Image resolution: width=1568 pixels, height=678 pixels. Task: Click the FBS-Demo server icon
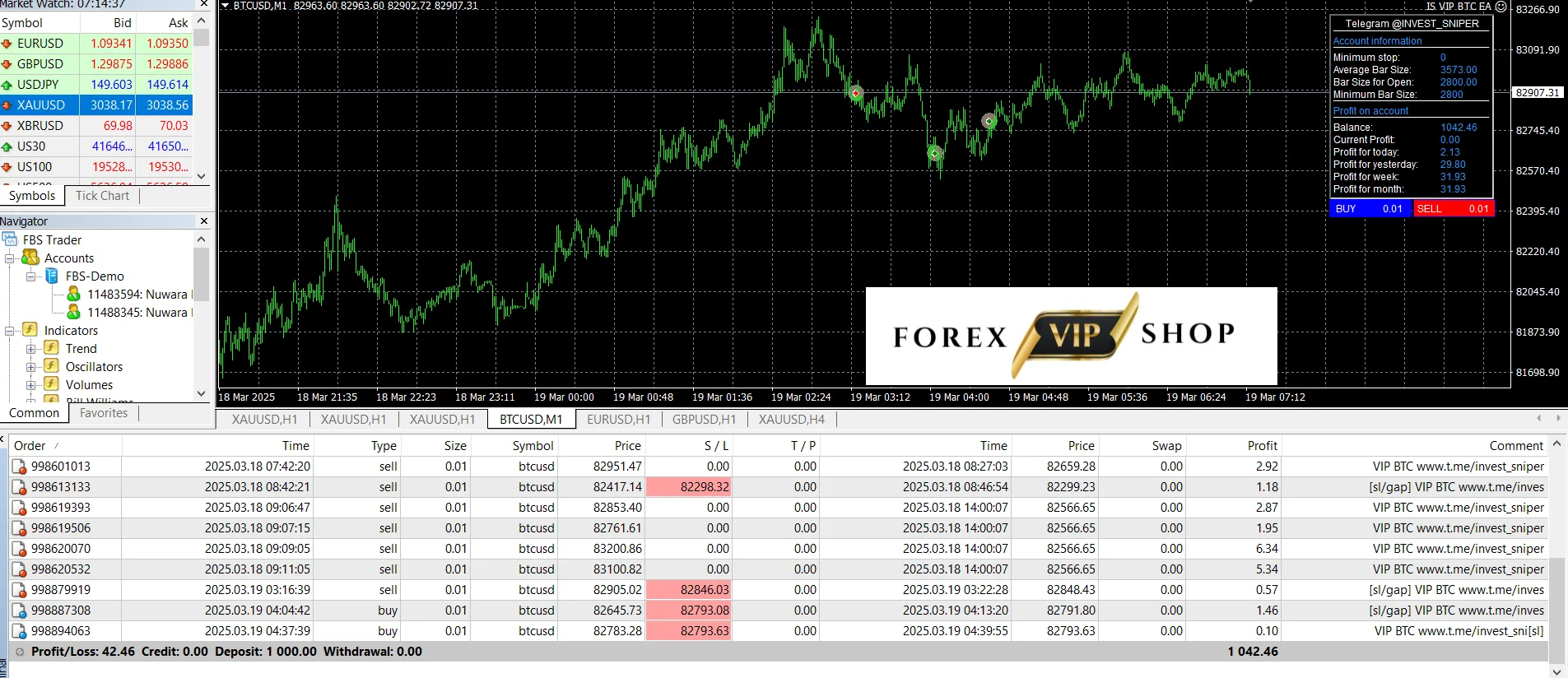(x=52, y=276)
